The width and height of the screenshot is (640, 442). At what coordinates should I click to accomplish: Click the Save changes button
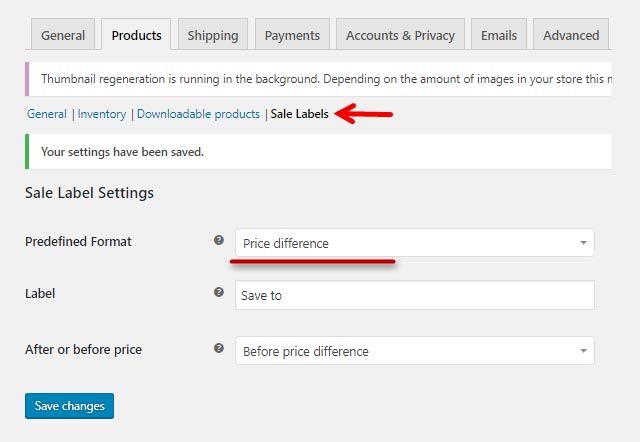[x=69, y=406]
